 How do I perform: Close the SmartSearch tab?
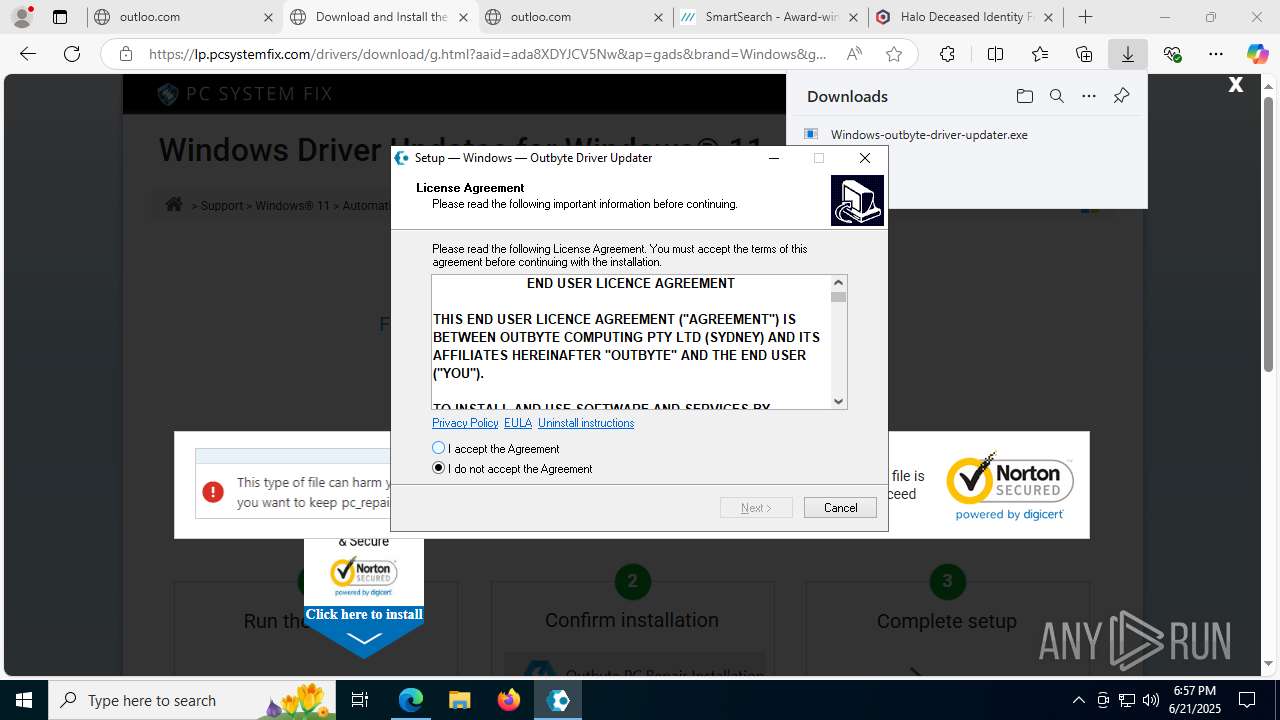[x=853, y=17]
